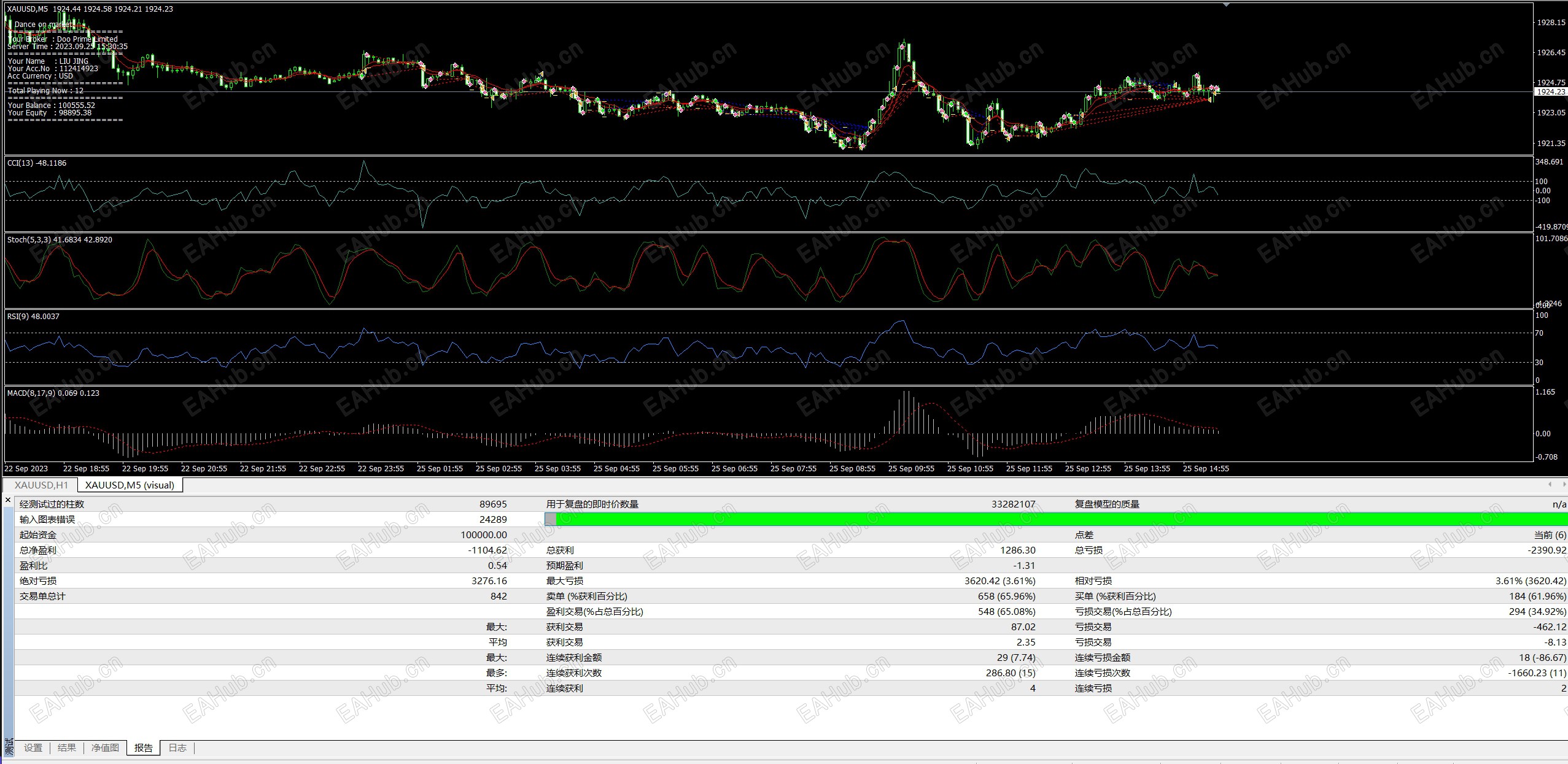
Task: Click the 用于复盘的即时价数量 label
Action: coord(592,504)
